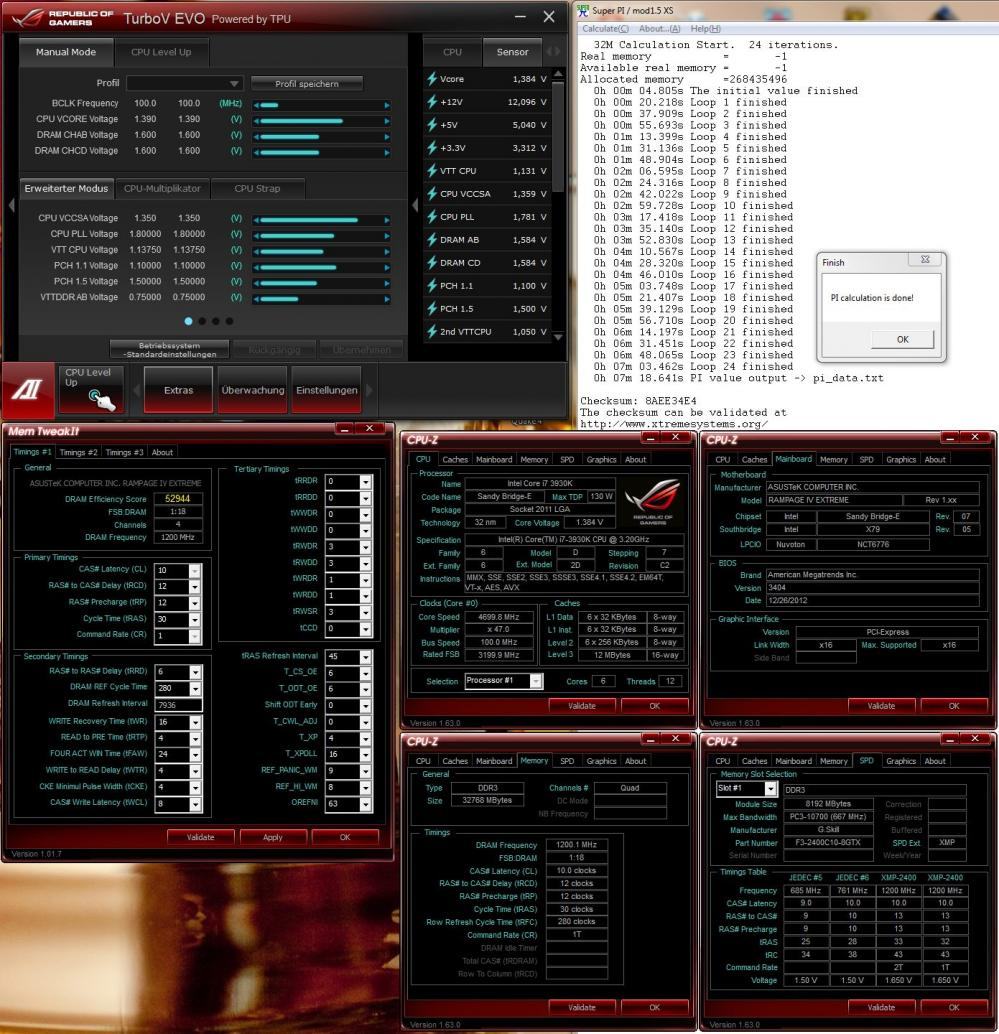
Task: Click the Vcore lightning bolt icon
Action: (432, 78)
